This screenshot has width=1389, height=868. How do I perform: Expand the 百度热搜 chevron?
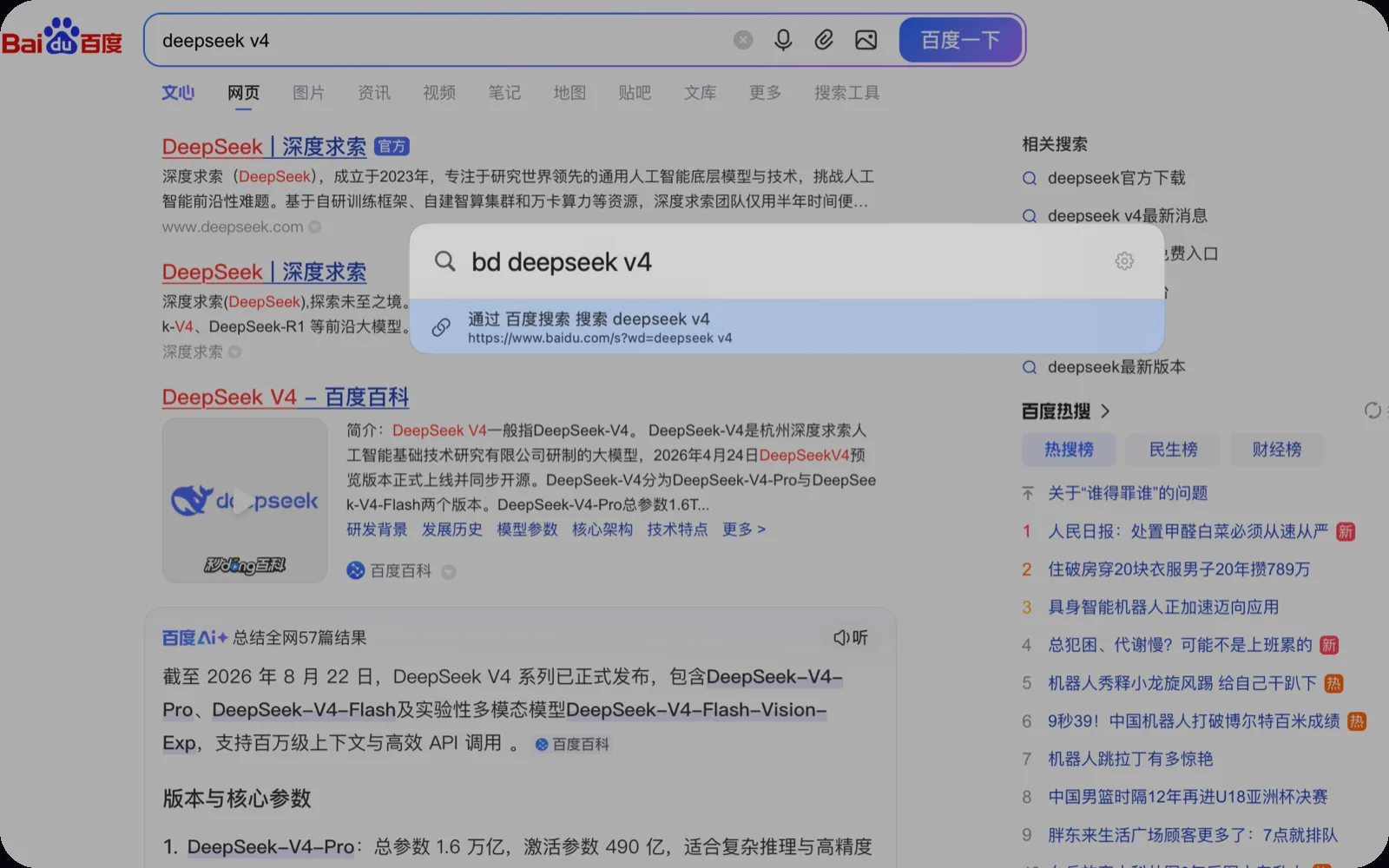click(x=1105, y=411)
